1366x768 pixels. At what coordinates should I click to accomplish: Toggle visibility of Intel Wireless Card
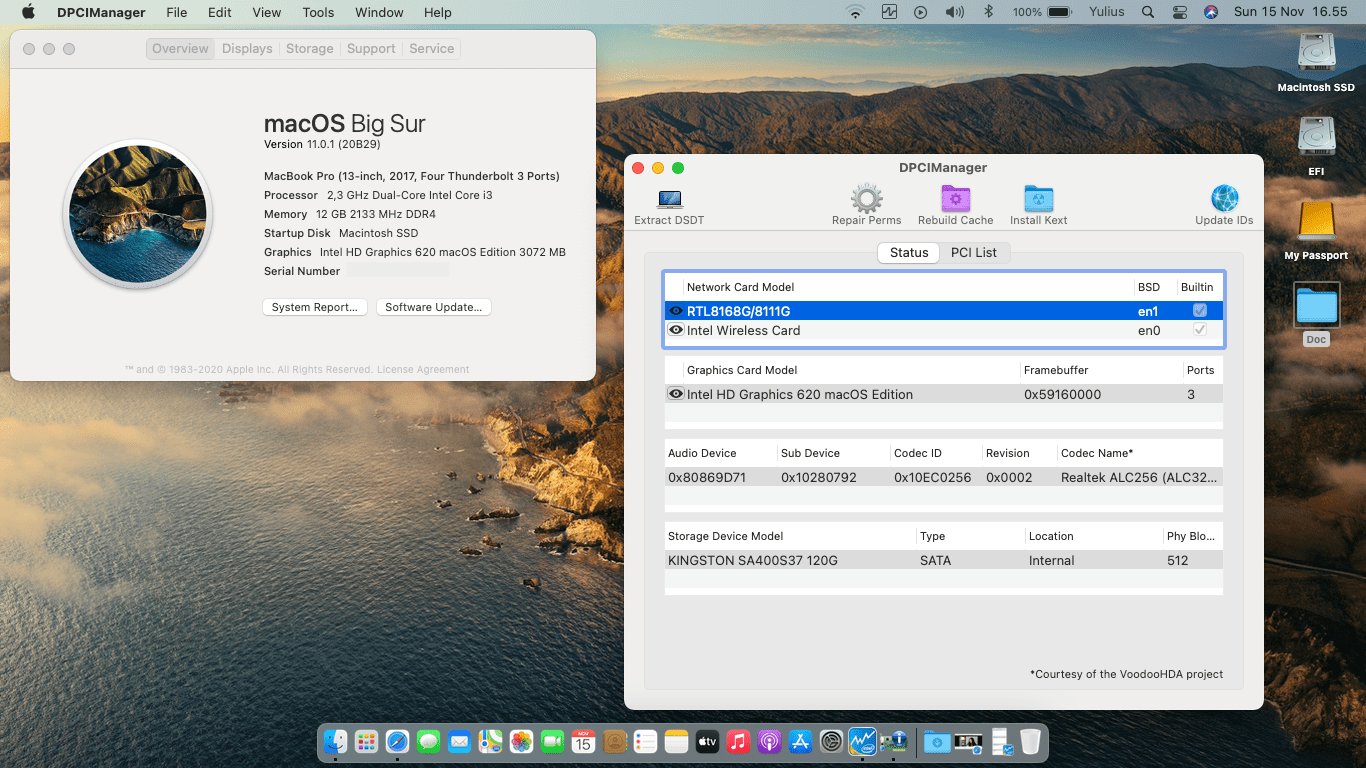click(676, 330)
